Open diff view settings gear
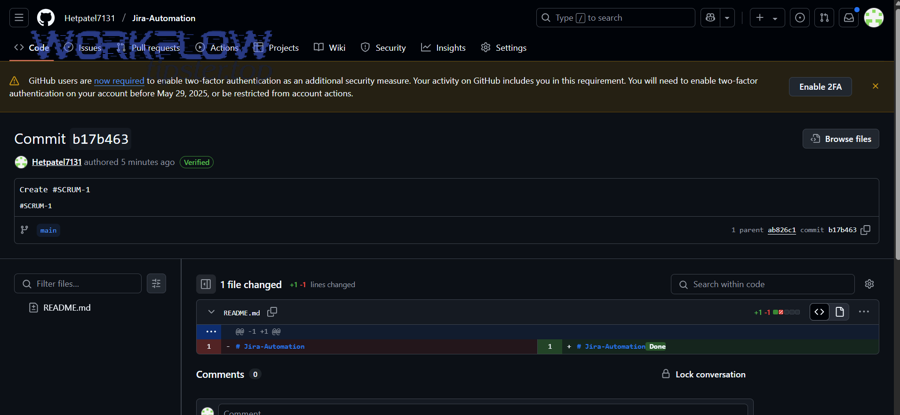The width and height of the screenshot is (900, 415). click(869, 284)
